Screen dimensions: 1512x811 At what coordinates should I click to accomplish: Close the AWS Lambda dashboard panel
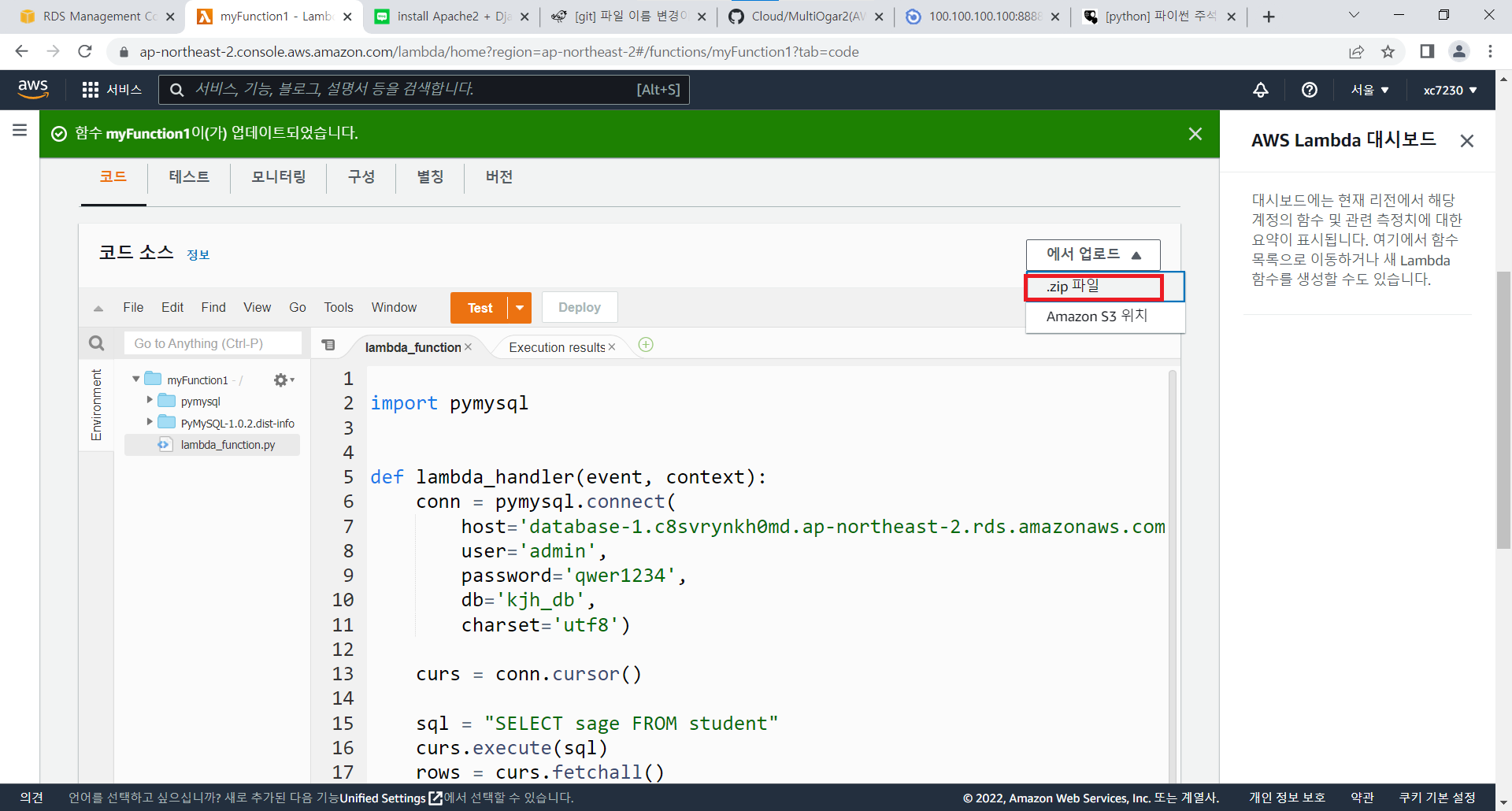click(x=1466, y=141)
